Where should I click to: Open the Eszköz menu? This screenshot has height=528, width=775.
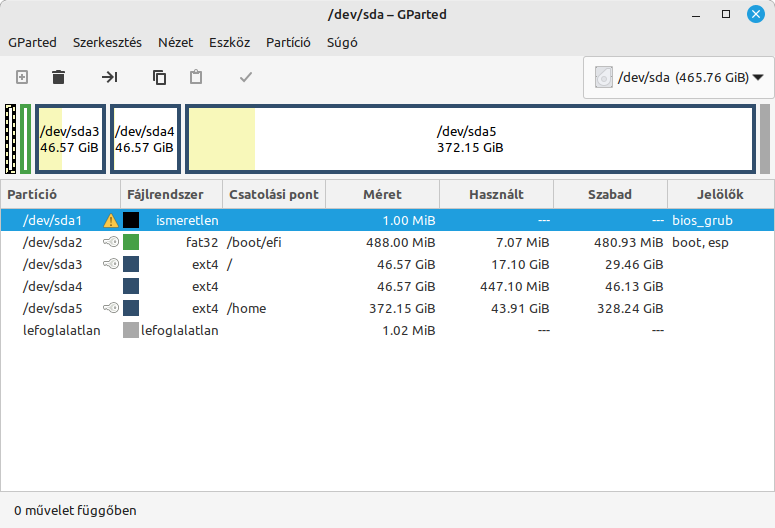pos(229,43)
